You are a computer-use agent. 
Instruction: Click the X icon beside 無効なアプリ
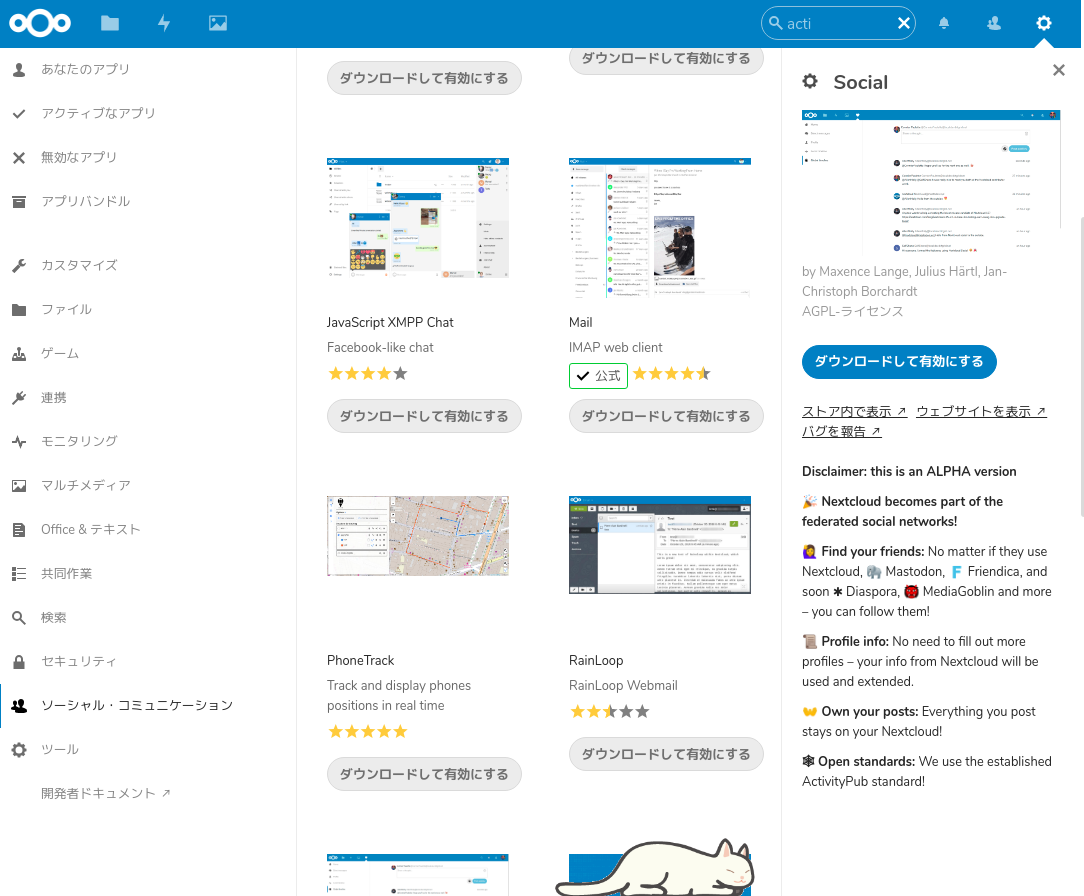pos(19,158)
